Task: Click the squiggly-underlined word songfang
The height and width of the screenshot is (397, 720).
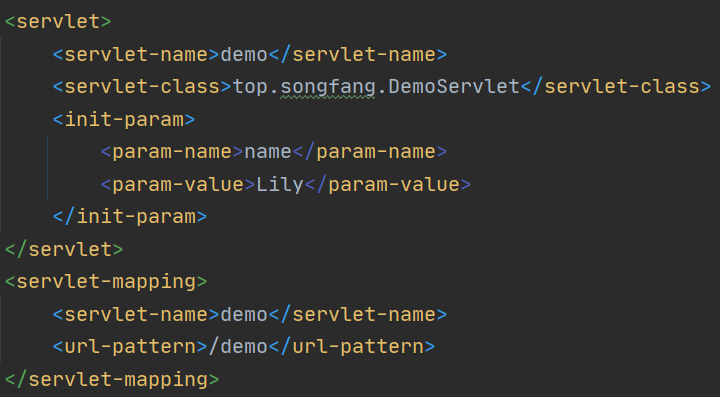Action: click(328, 87)
